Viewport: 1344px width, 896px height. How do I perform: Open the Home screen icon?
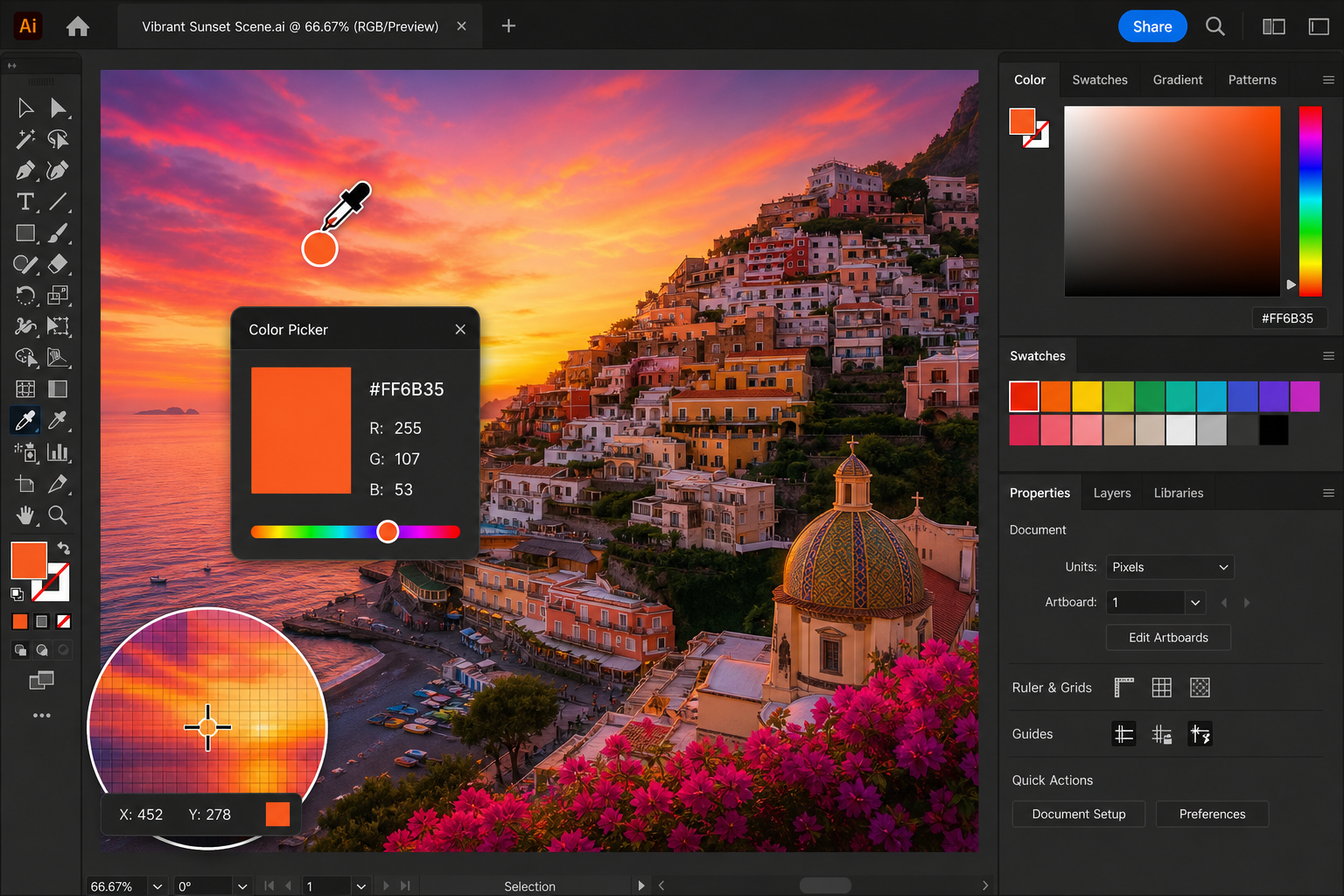(78, 26)
